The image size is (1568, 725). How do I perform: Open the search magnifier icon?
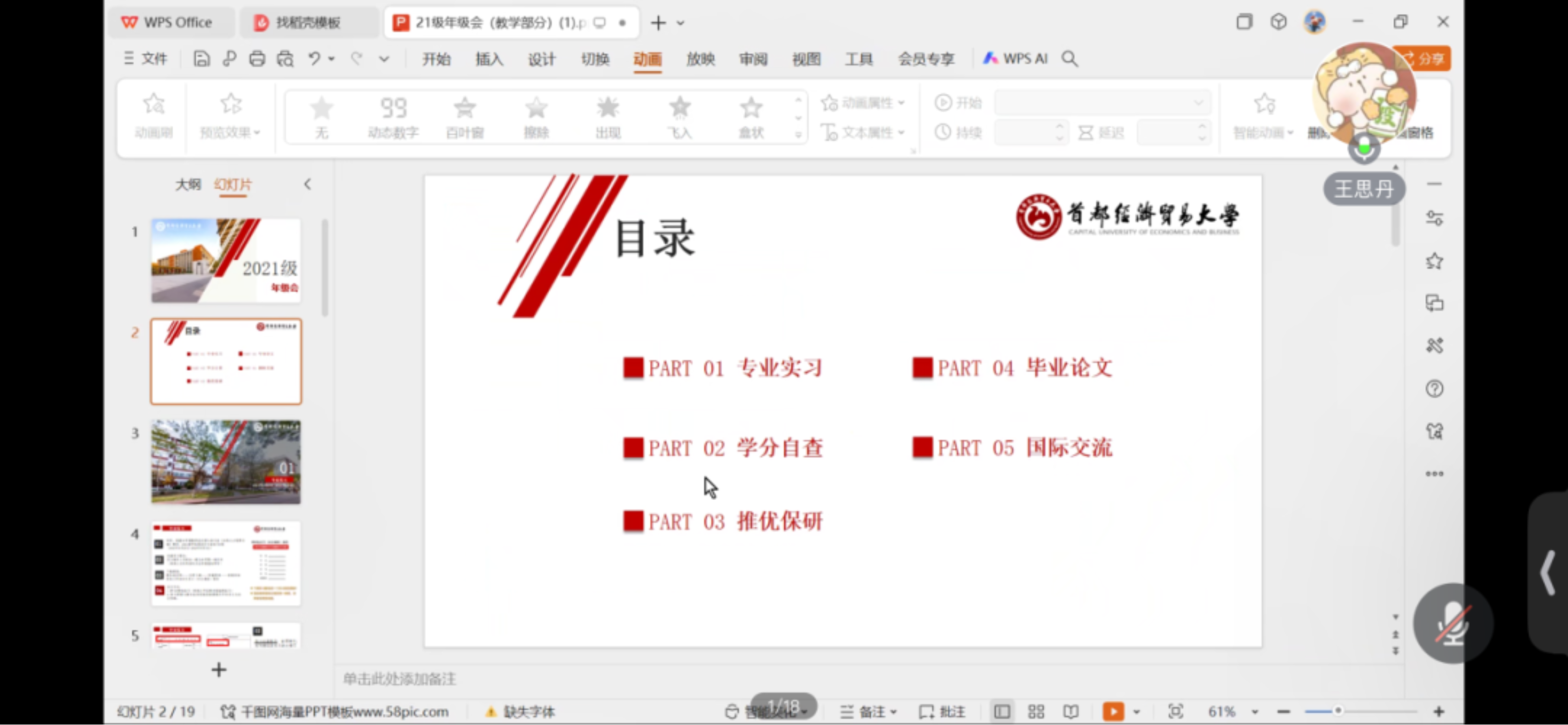(x=1069, y=59)
